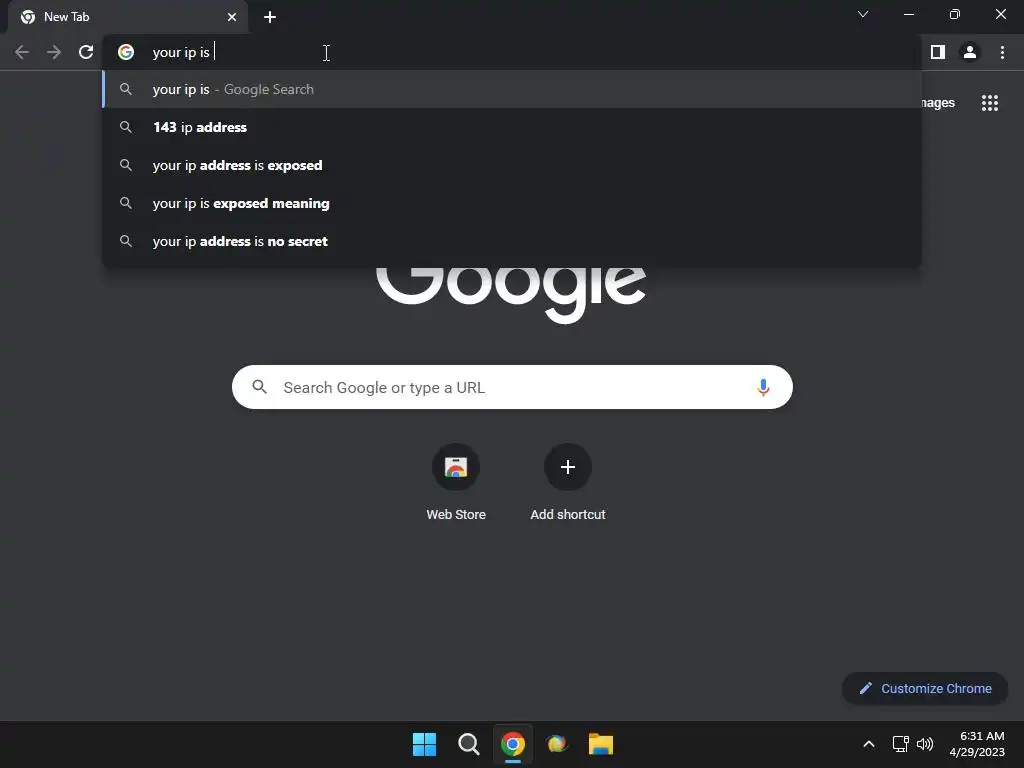Choose "your ip address is no secret" suggestion
The image size is (1024, 768).
tap(512, 241)
